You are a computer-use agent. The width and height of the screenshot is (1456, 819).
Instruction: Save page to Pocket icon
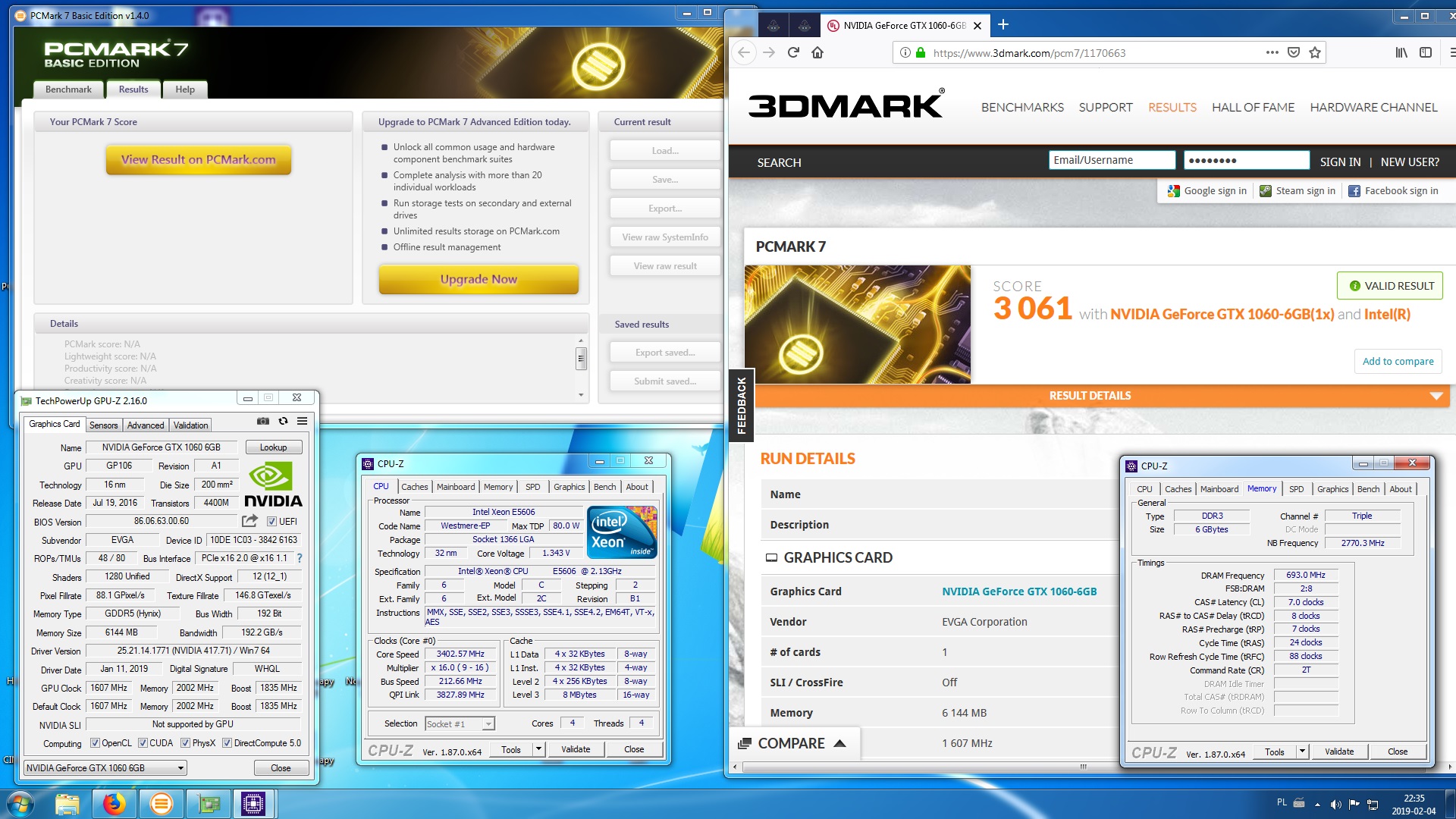[x=1294, y=52]
